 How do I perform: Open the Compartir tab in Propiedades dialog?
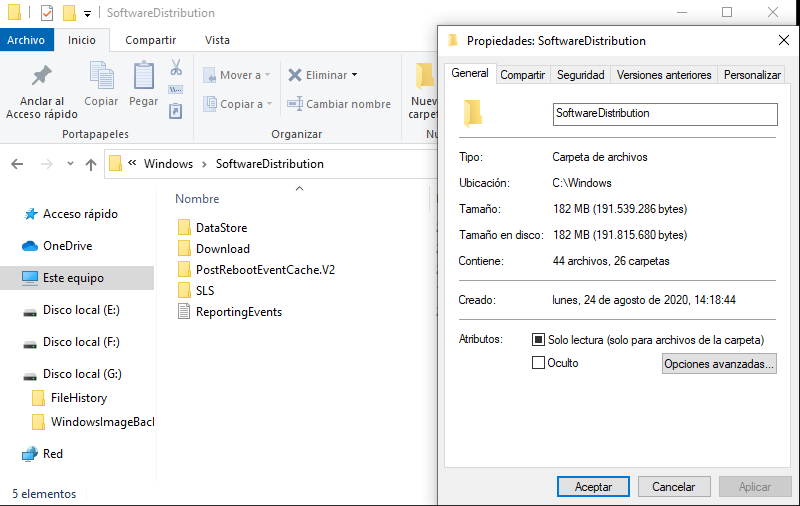click(522, 75)
